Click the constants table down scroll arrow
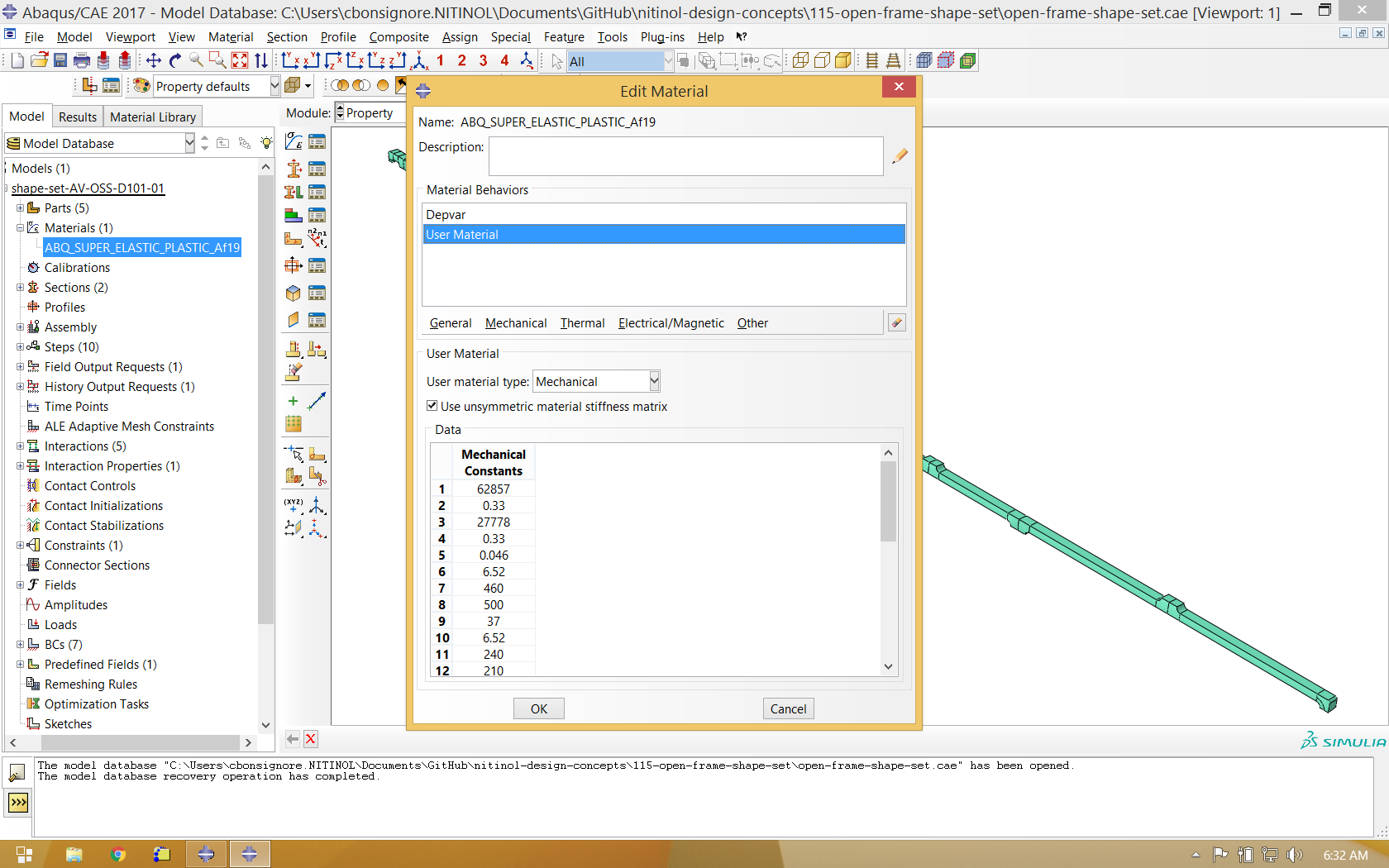 889,666
